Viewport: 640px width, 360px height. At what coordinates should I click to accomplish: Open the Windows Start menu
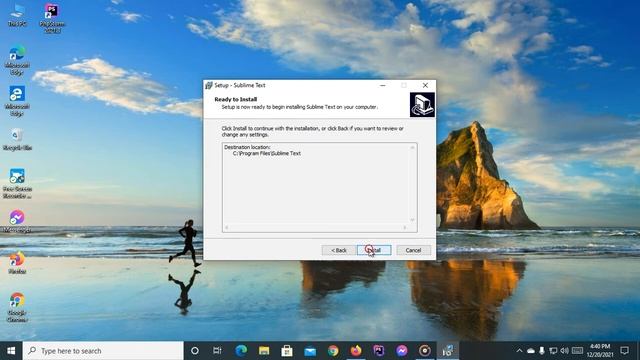pos(11,351)
